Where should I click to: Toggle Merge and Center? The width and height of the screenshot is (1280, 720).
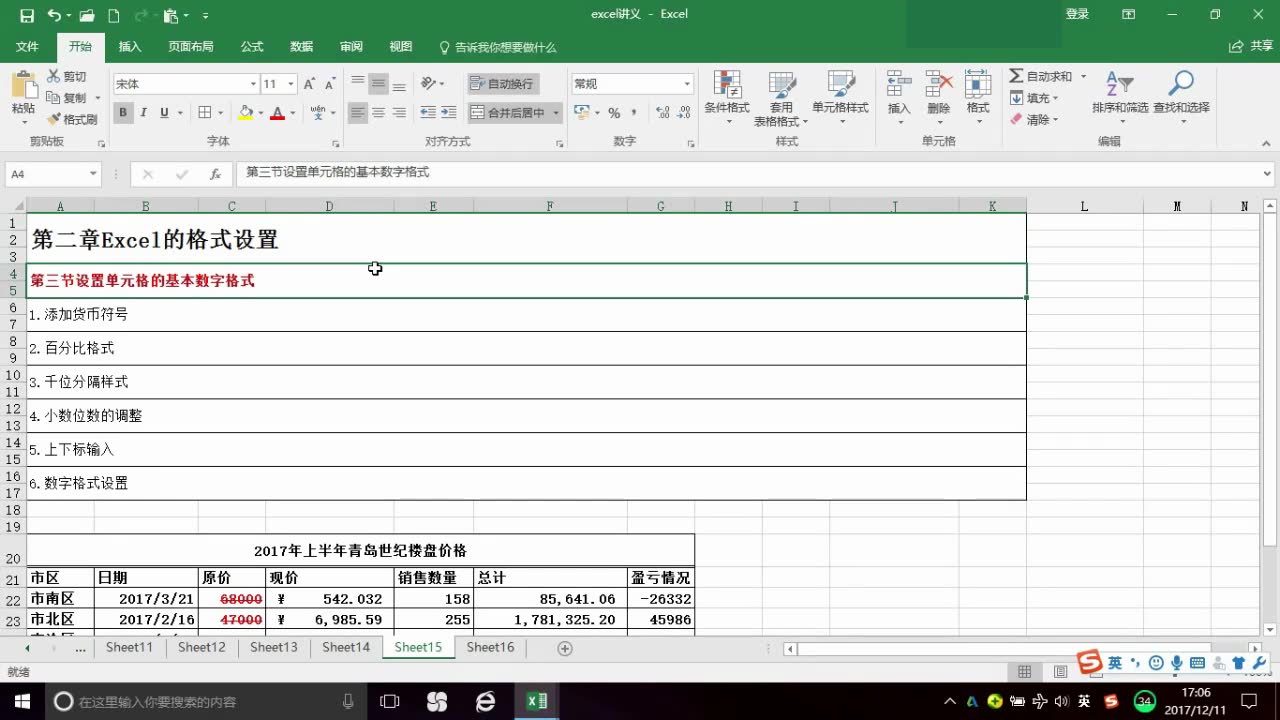coord(510,113)
